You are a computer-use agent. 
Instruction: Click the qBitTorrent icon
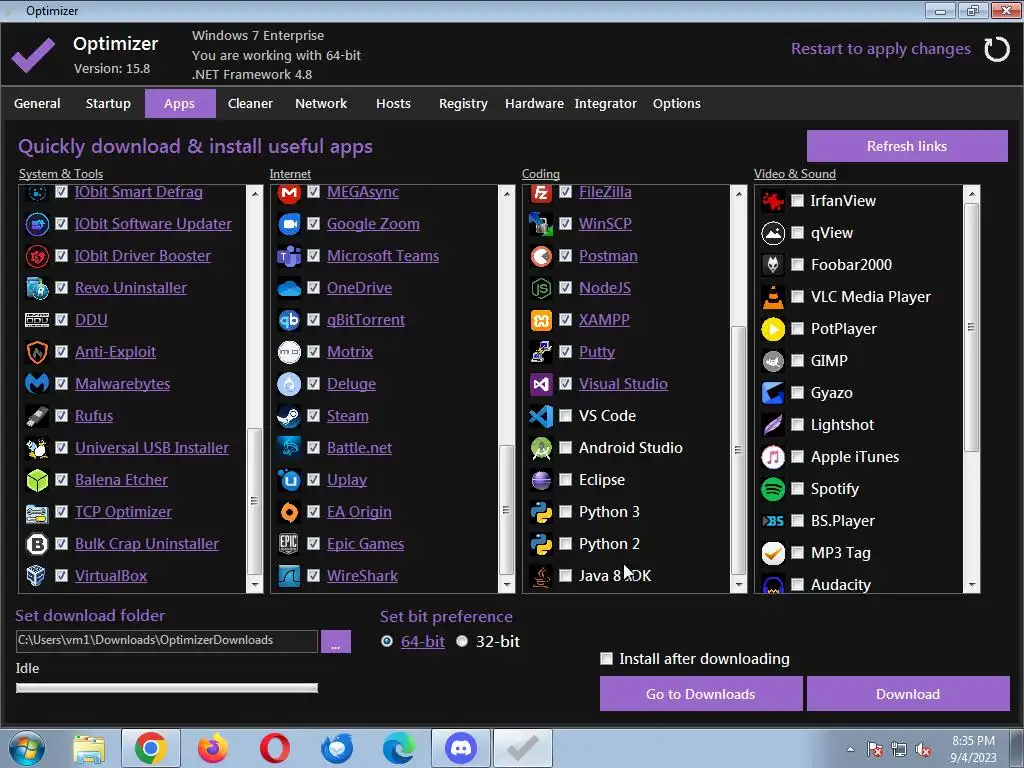pos(289,320)
